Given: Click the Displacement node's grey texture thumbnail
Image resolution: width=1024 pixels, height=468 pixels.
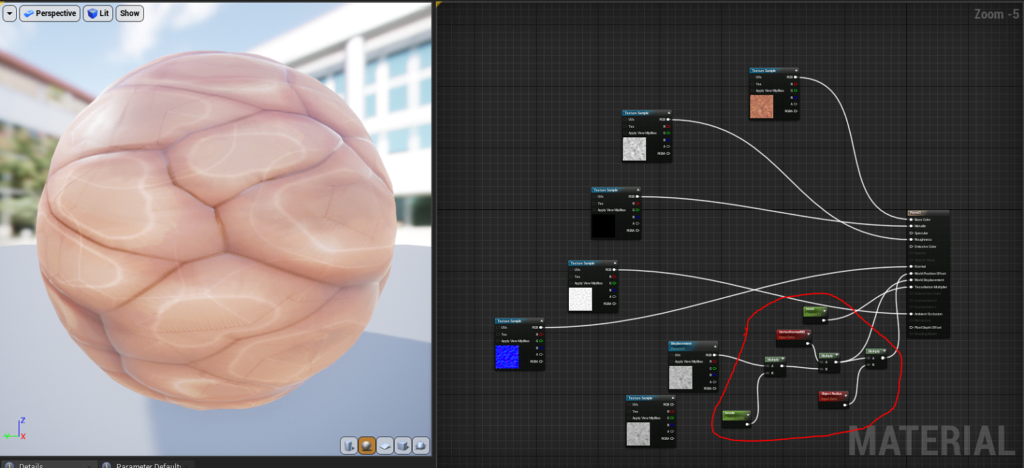Looking at the screenshot, I should point(680,377).
